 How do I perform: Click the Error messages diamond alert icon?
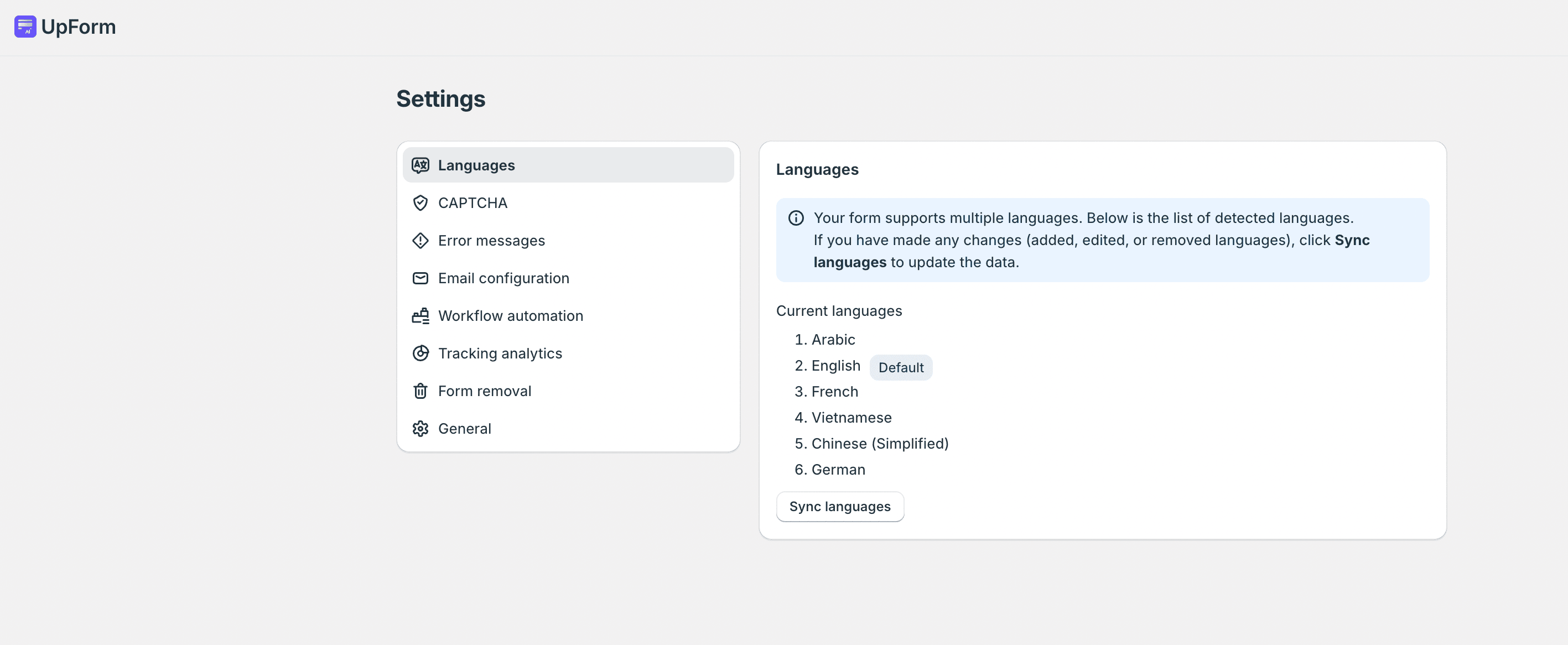coord(420,241)
